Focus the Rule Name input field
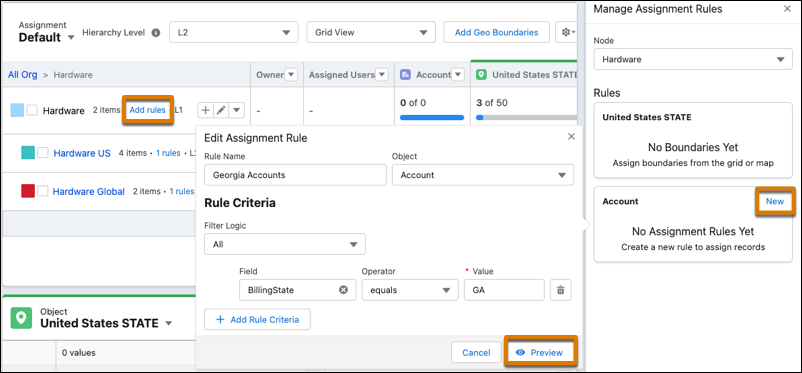Viewport: 802px width, 373px height. [295, 175]
